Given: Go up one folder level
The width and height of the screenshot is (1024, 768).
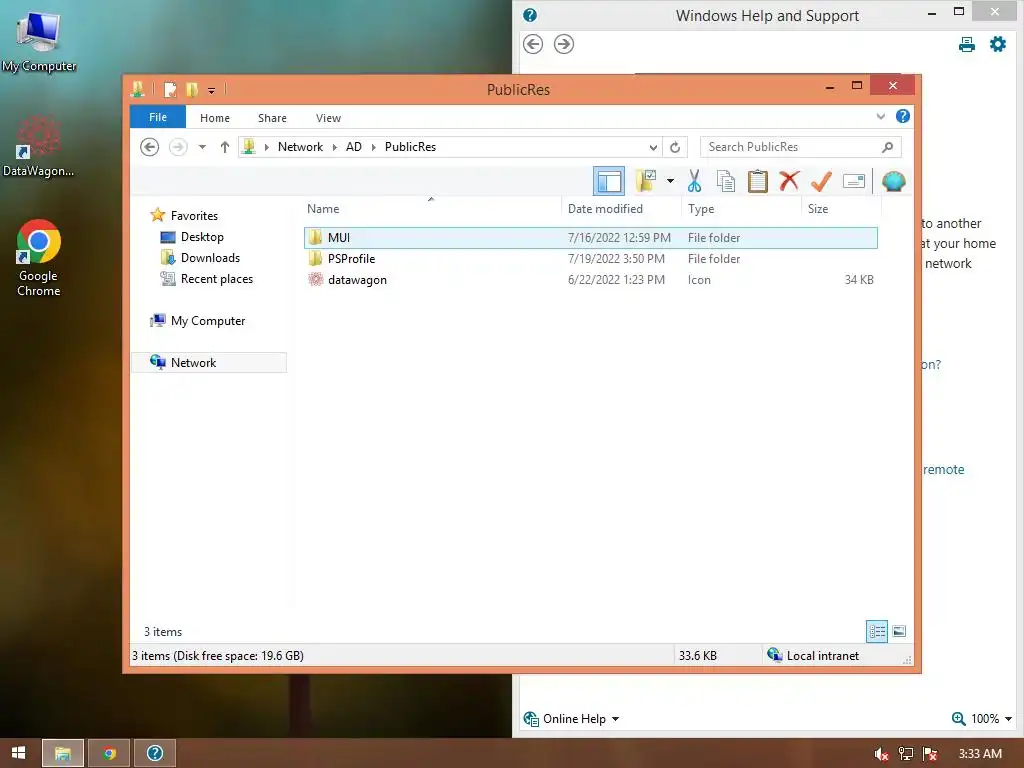Looking at the screenshot, I should (x=225, y=147).
